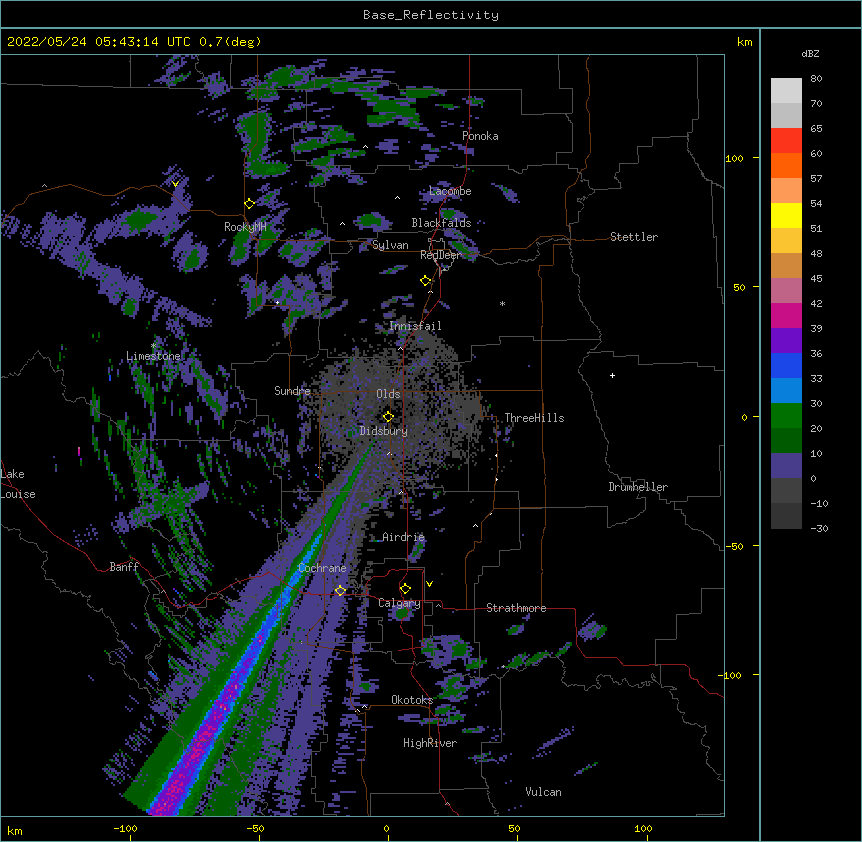Click the dBZ legend heading
862x842 pixels.
click(810, 54)
